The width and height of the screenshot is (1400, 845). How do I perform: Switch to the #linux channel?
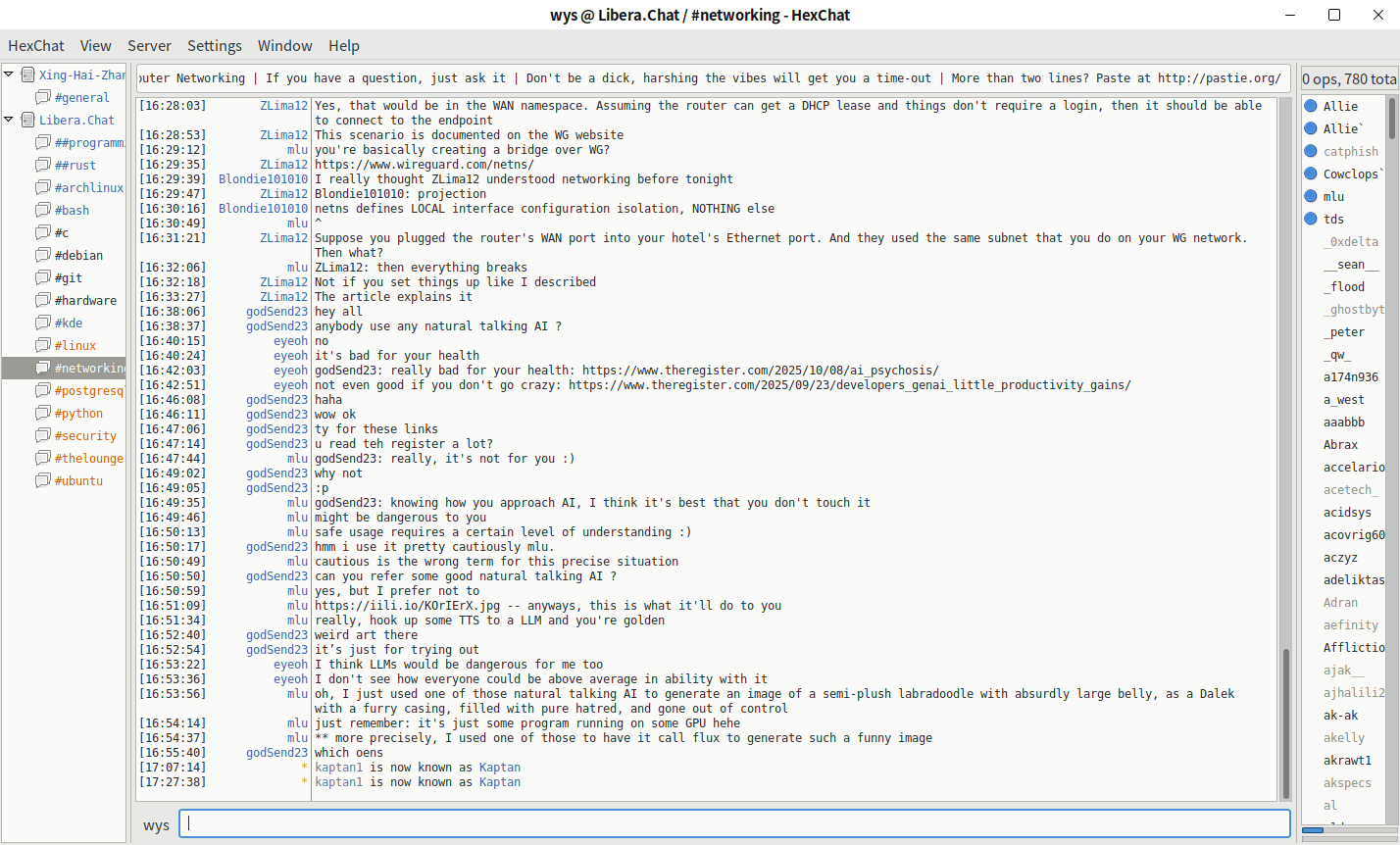tap(75, 345)
